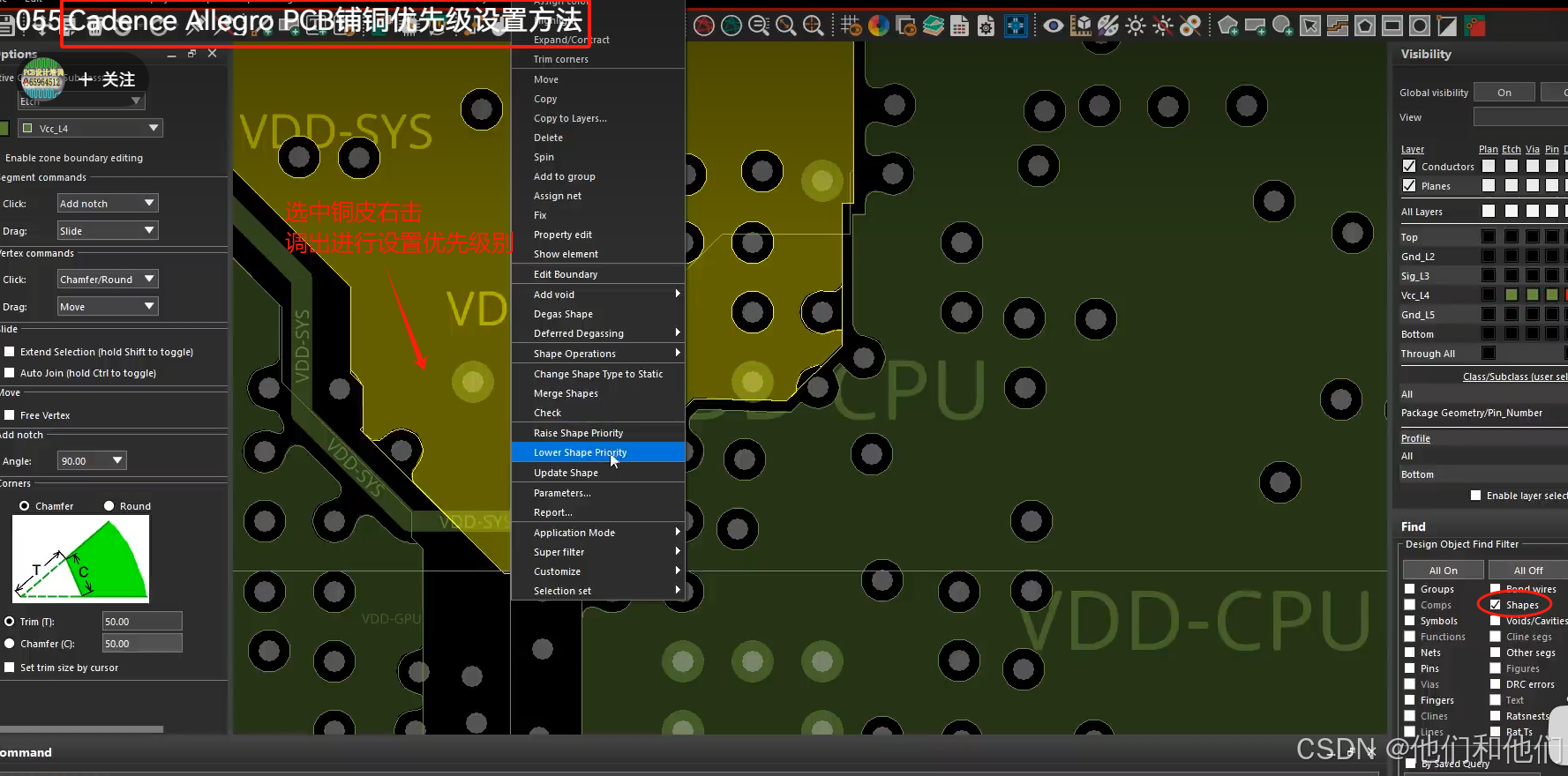Toggle the Planes layer checkbox
Screen dimensions: 1568x776
pyautogui.click(x=1409, y=185)
